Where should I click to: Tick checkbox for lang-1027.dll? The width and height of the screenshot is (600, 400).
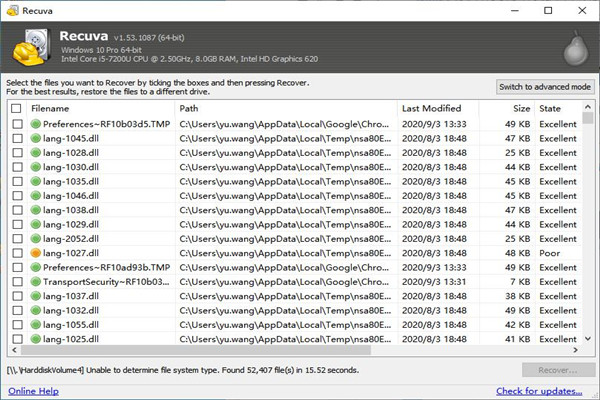[x=17, y=253]
